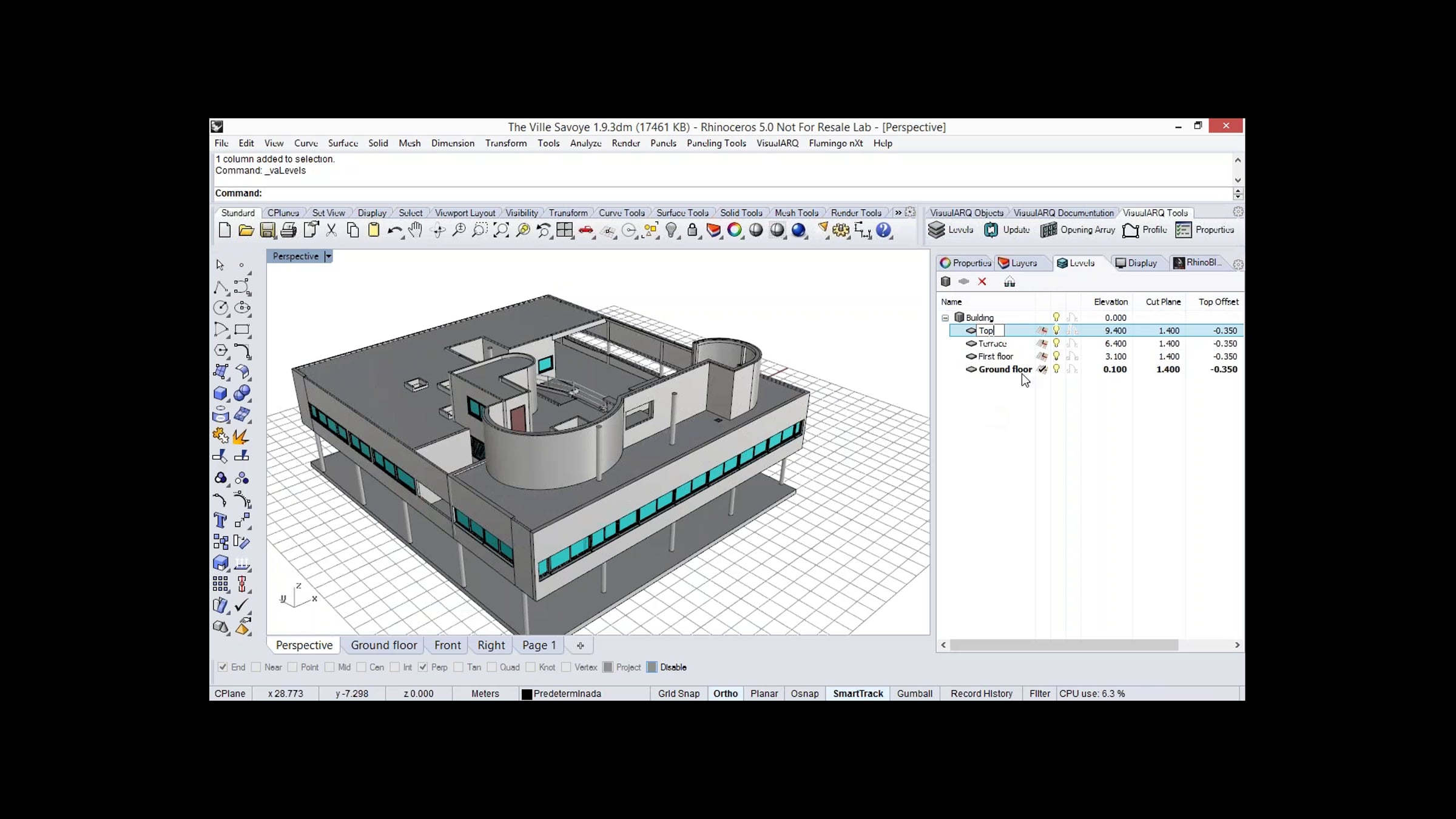Enable the Near osnap checkbox
The width and height of the screenshot is (1456, 819).
tap(256, 667)
